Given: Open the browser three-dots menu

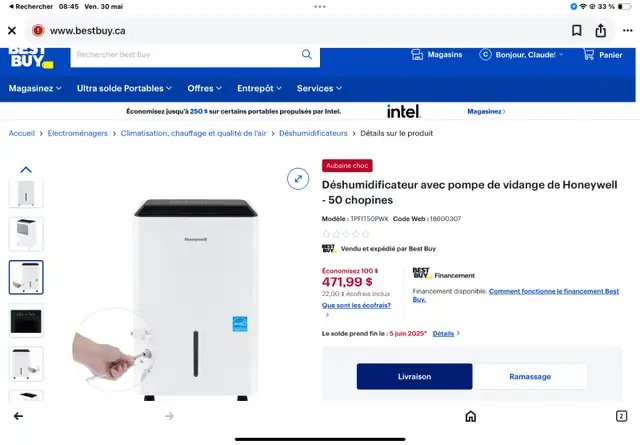Looking at the screenshot, I should coord(627,31).
